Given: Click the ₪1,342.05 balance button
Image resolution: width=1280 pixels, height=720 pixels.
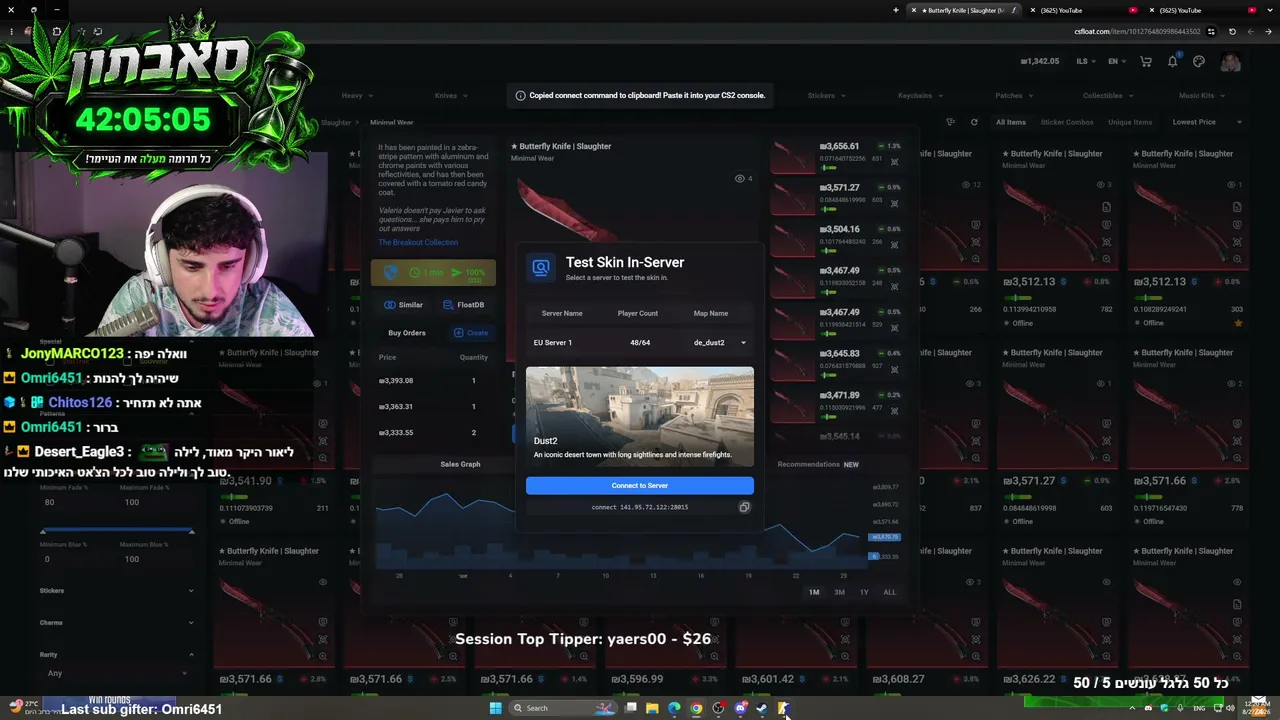Looking at the screenshot, I should click(1040, 62).
